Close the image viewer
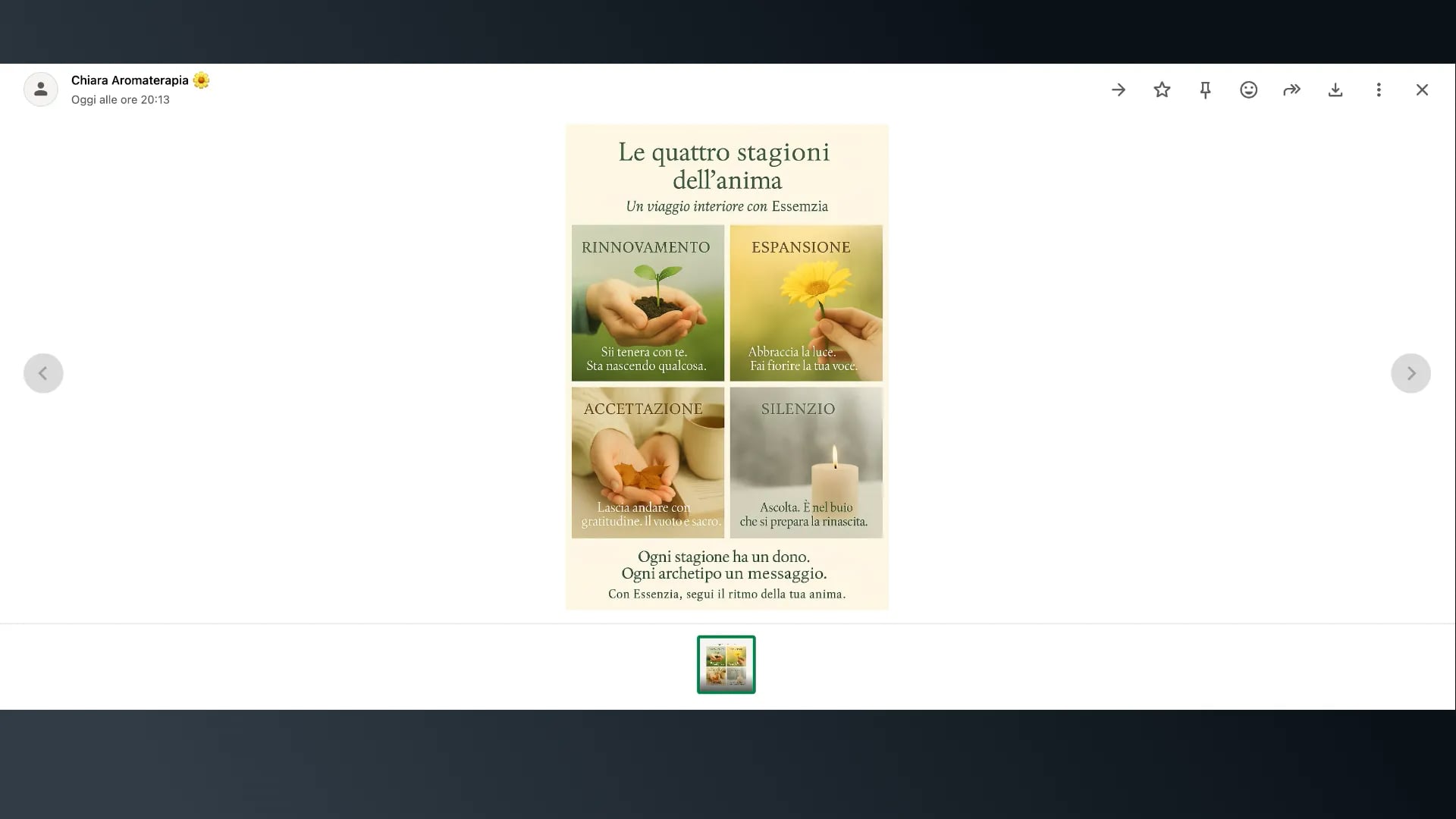This screenshot has height=819, width=1456. (1422, 90)
